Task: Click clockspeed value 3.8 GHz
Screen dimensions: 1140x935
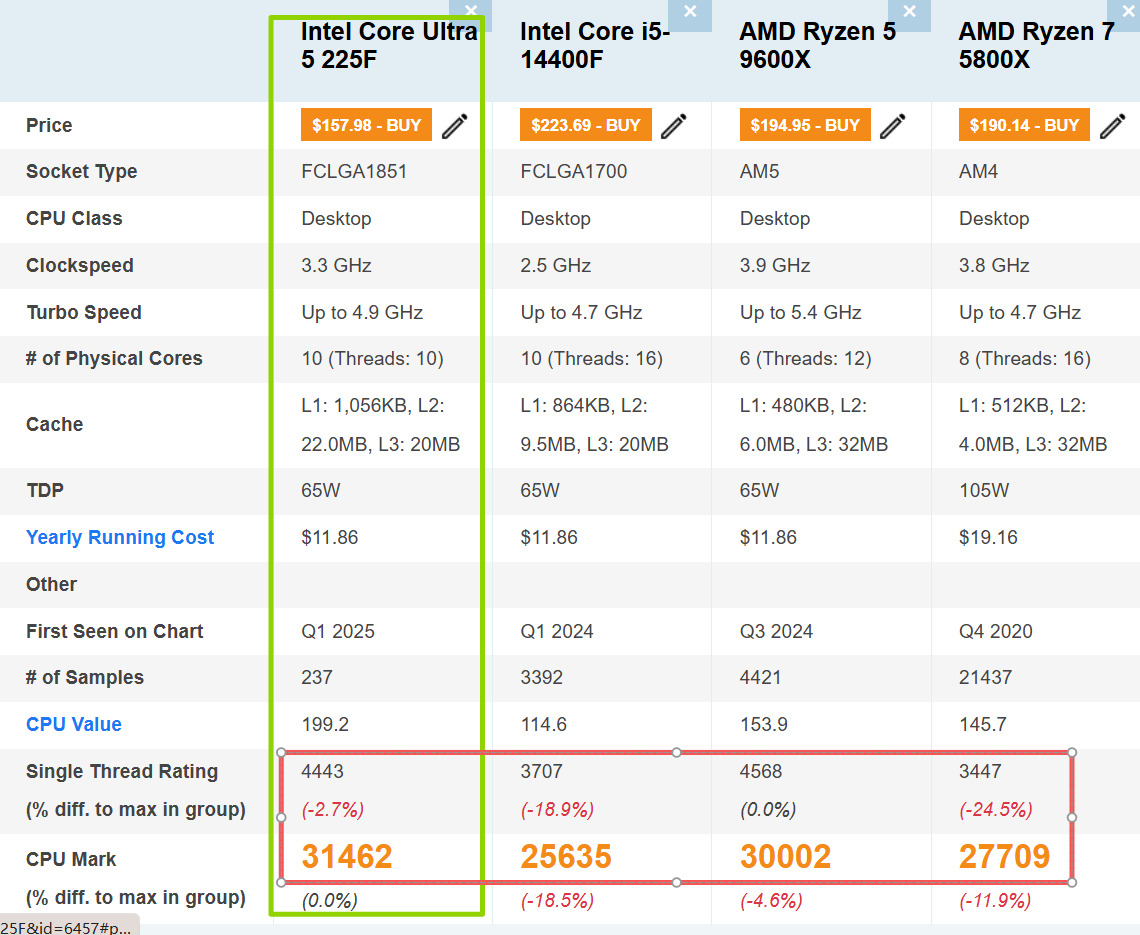Action: (x=994, y=265)
